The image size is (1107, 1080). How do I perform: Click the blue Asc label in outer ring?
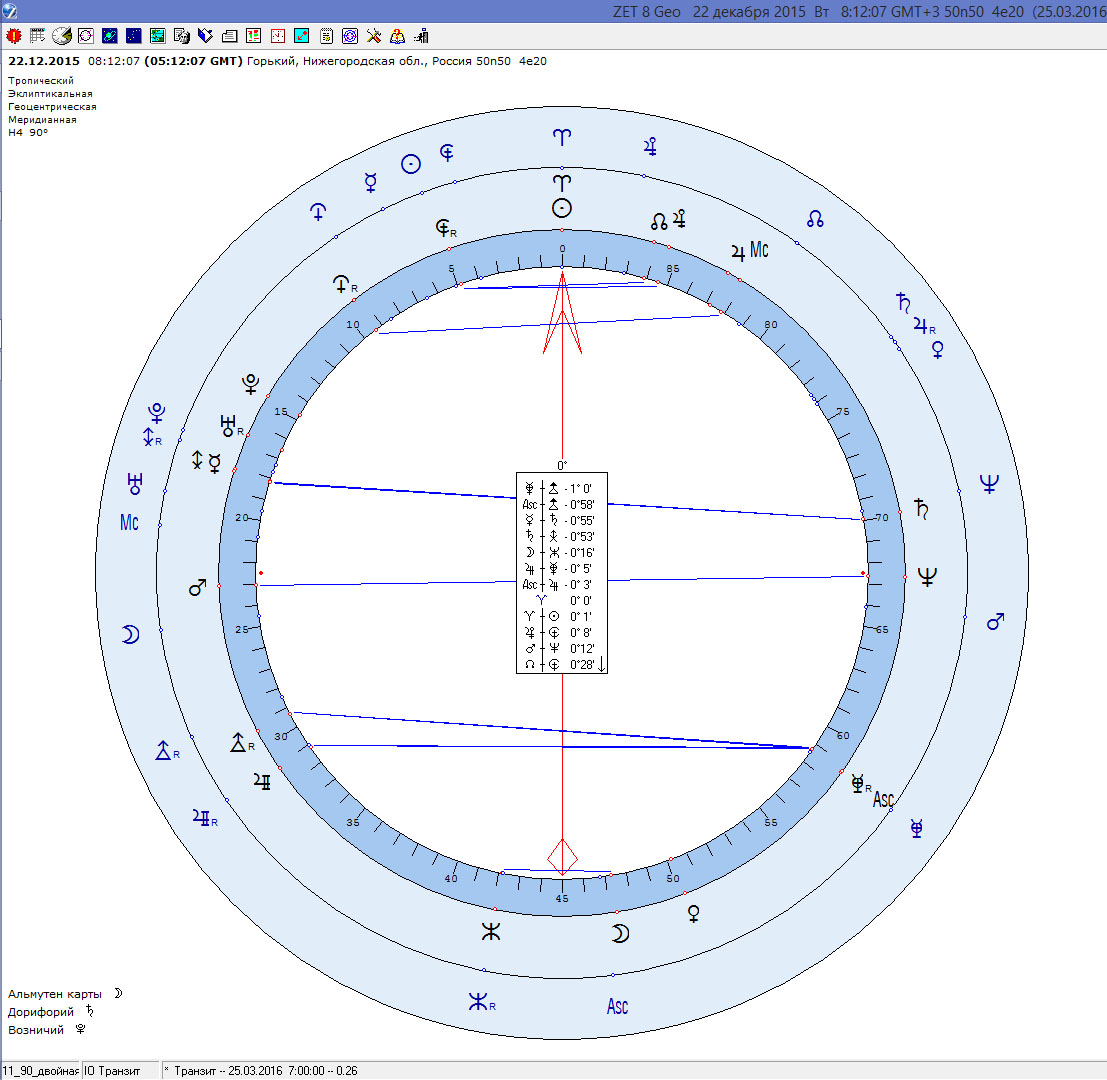[617, 1006]
